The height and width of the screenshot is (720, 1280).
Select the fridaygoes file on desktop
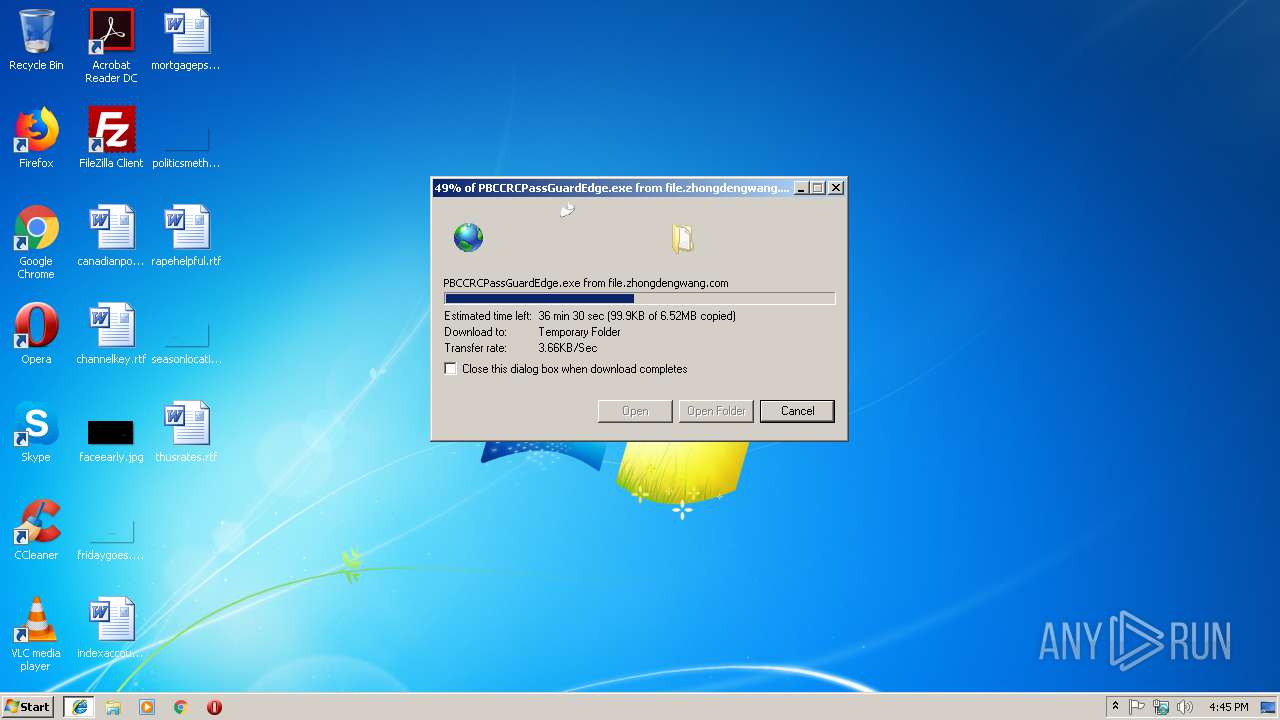coord(111,538)
